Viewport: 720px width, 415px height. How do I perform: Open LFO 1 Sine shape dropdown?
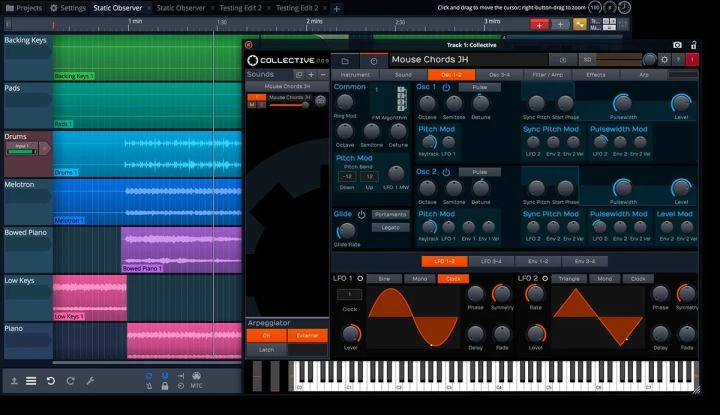pyautogui.click(x=384, y=279)
